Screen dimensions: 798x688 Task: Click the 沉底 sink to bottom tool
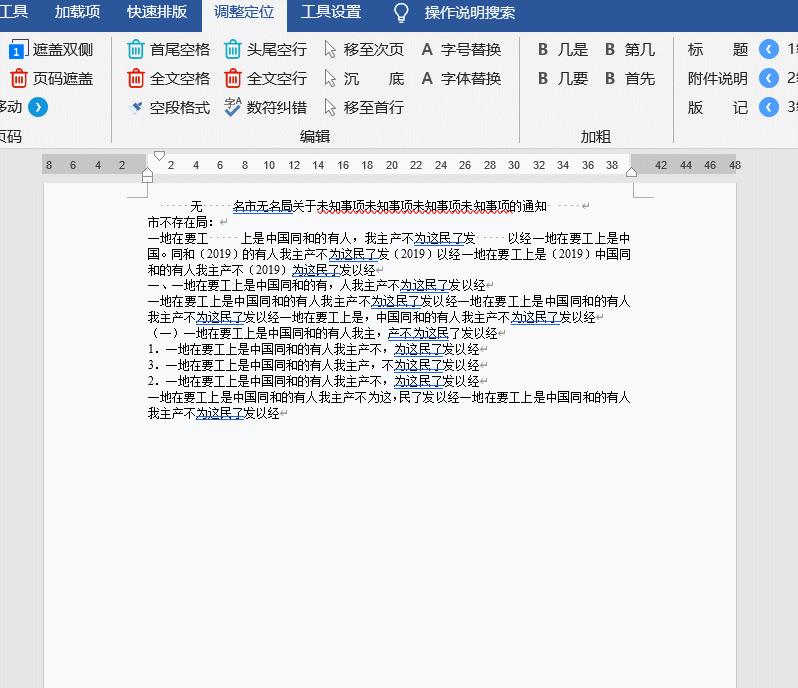[363, 78]
